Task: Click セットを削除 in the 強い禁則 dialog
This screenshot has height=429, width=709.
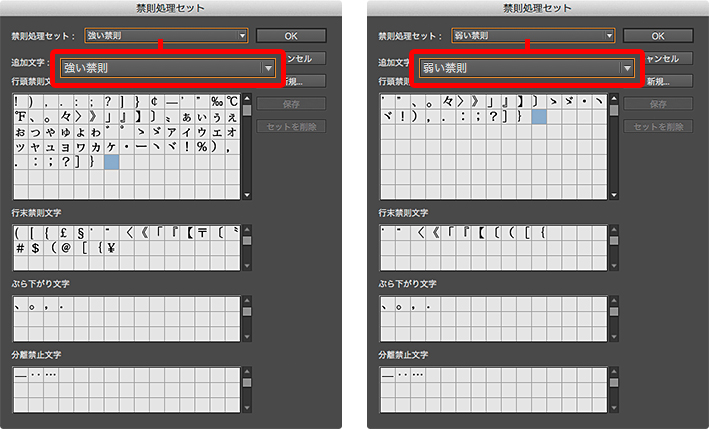Action: pos(291,127)
